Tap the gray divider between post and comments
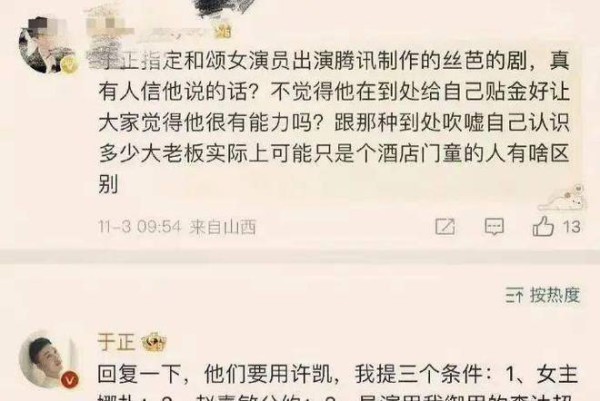 coord(300,256)
